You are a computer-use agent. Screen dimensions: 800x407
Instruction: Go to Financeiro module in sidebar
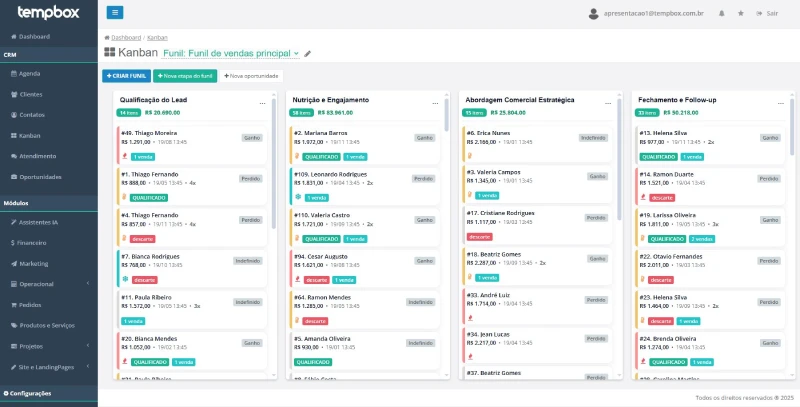point(48,243)
